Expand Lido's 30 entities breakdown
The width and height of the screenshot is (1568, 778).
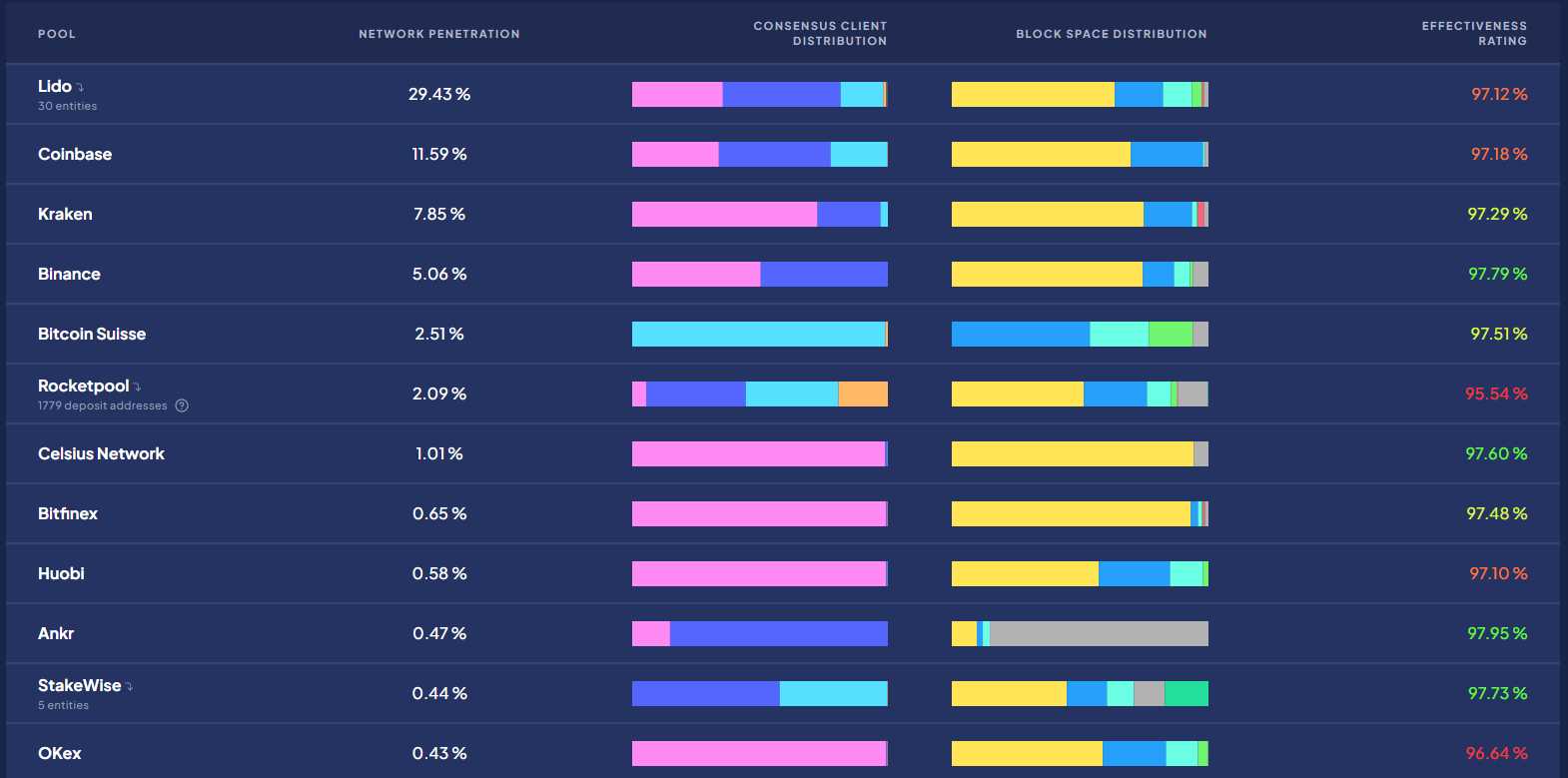78,86
